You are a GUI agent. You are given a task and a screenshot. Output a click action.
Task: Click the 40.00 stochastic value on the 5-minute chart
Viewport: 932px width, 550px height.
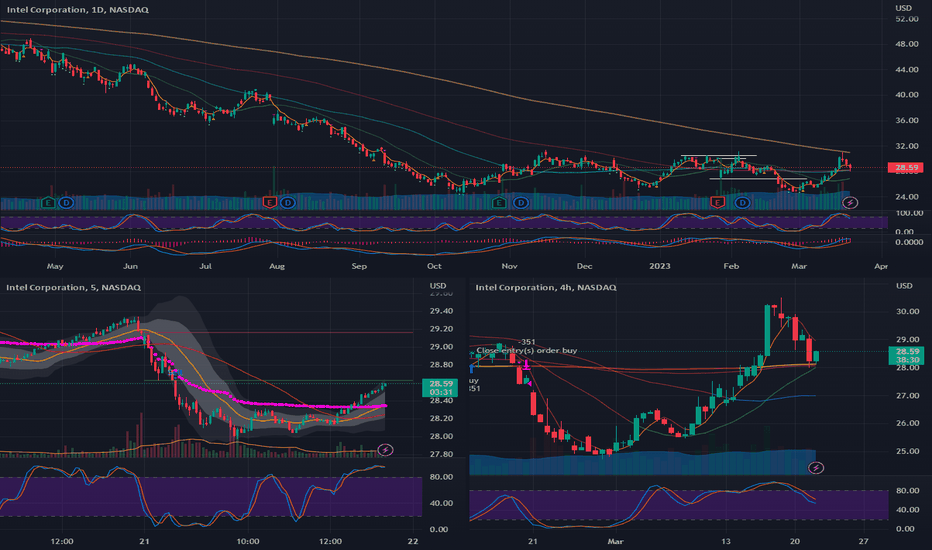pos(441,503)
